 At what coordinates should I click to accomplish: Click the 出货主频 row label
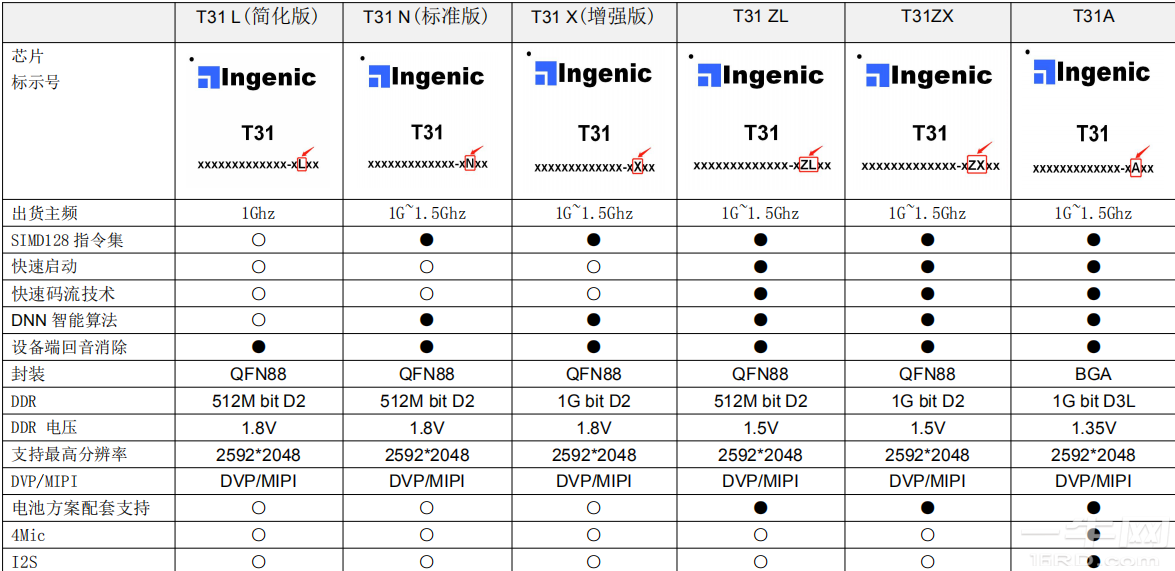[x=45, y=213]
